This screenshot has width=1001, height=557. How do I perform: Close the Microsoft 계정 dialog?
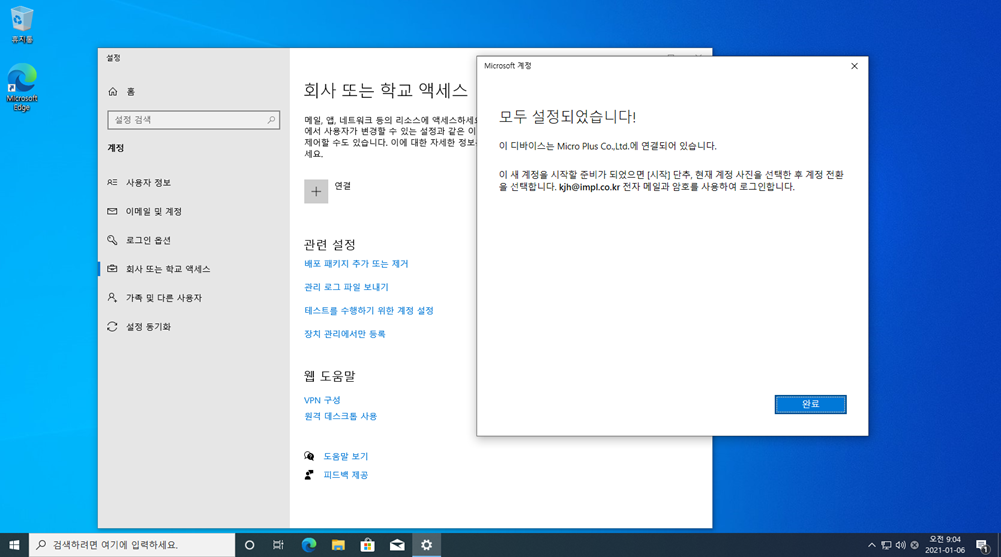pyautogui.click(x=854, y=66)
